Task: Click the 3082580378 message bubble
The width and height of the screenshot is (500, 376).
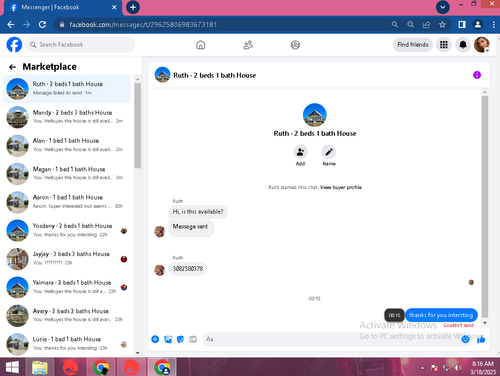Action: (x=188, y=269)
